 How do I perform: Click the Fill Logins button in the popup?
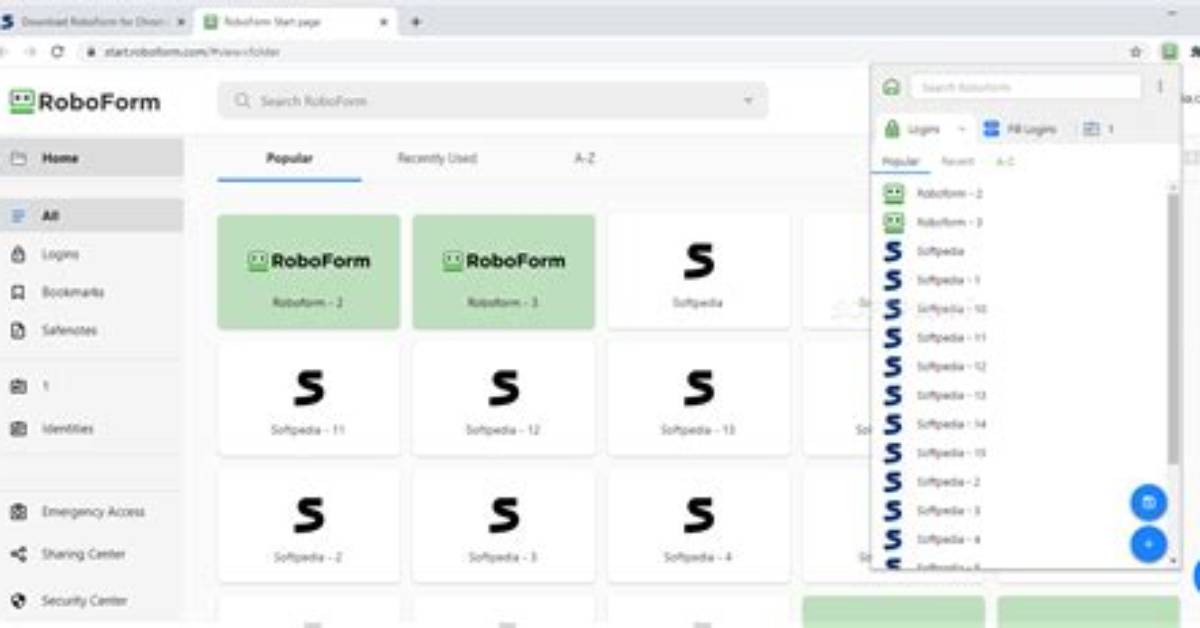(x=1019, y=129)
